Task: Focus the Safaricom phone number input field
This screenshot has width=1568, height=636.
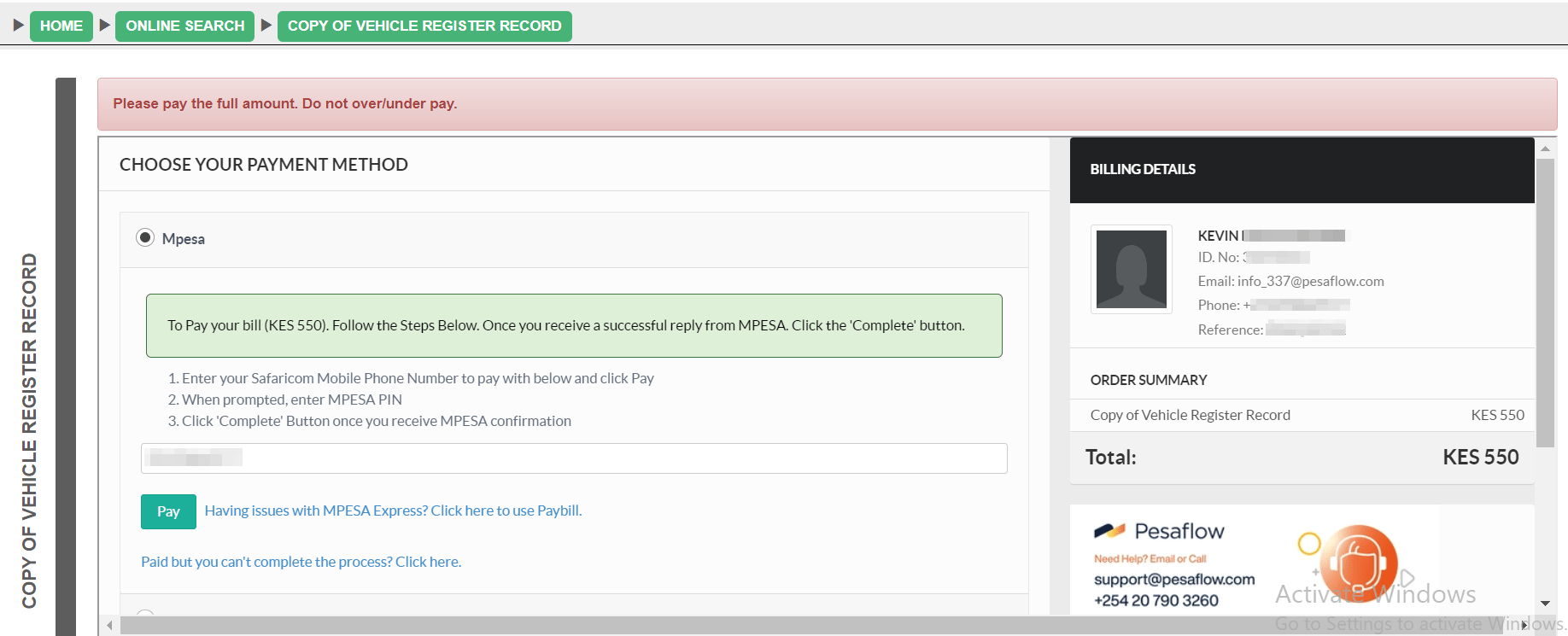Action: coord(574,458)
